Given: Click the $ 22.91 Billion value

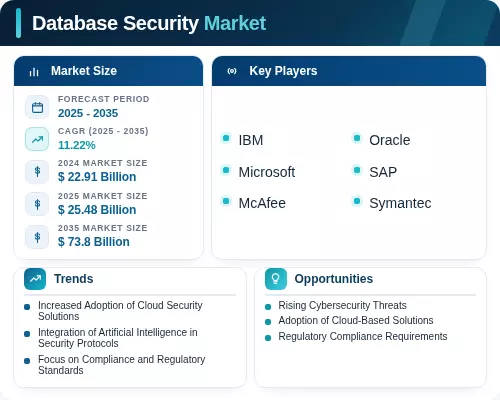Looking at the screenshot, I should pyautogui.click(x=97, y=177).
